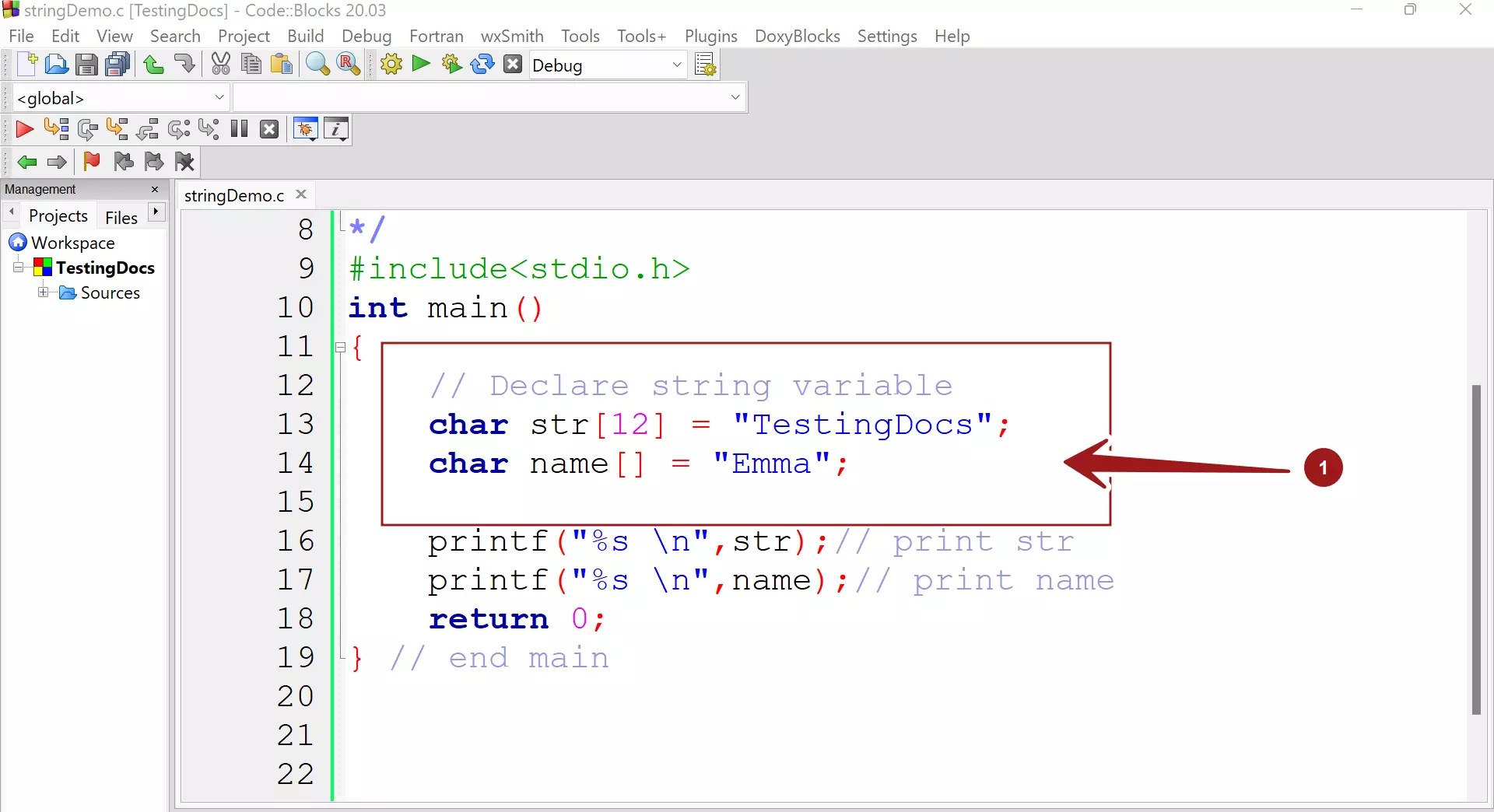This screenshot has width=1494, height=812.
Task: Start debugging with the red arrow
Action: tap(24, 129)
